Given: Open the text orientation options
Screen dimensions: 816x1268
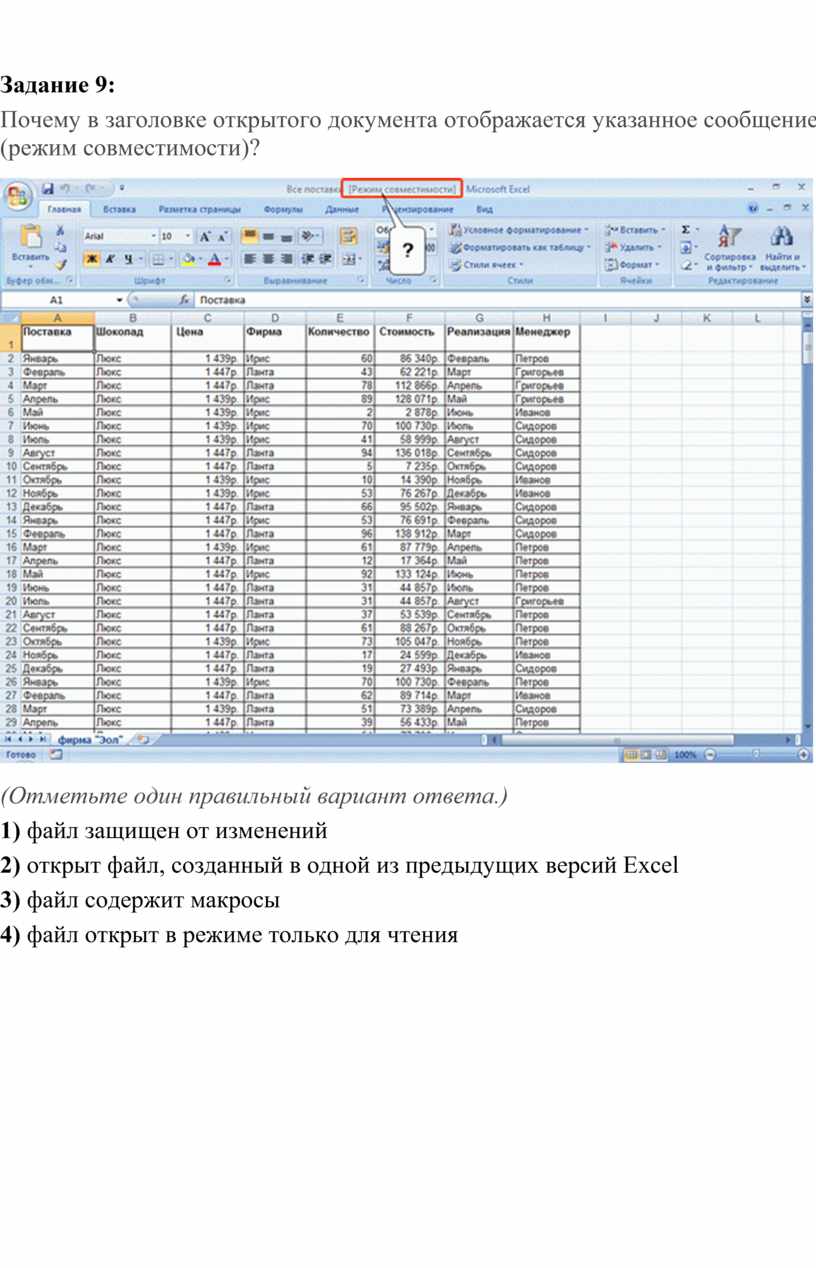Looking at the screenshot, I should [x=309, y=236].
